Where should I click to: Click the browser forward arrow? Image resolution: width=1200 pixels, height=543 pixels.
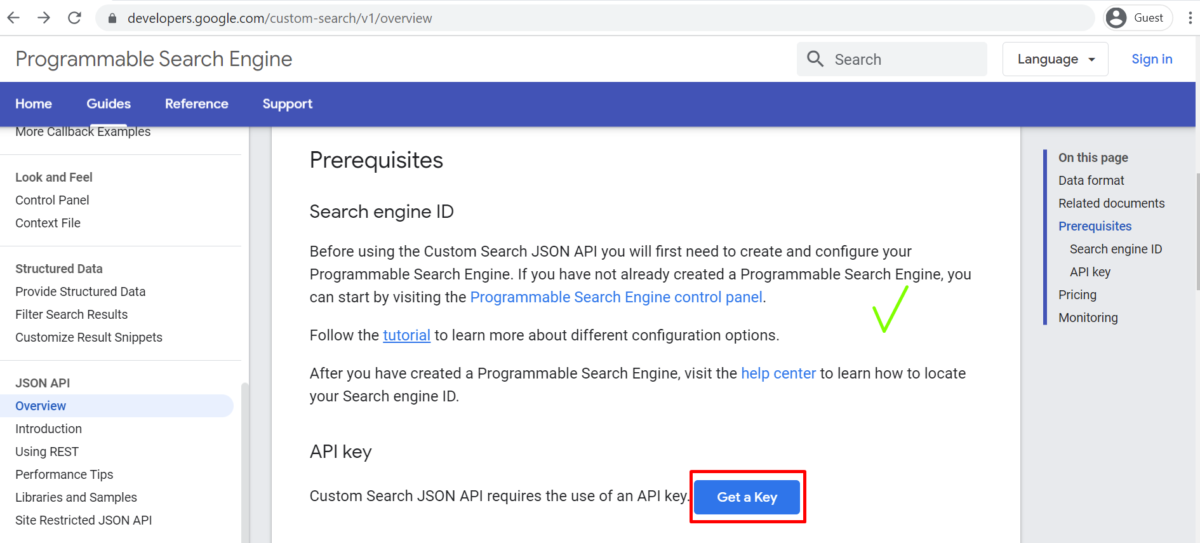(43, 18)
